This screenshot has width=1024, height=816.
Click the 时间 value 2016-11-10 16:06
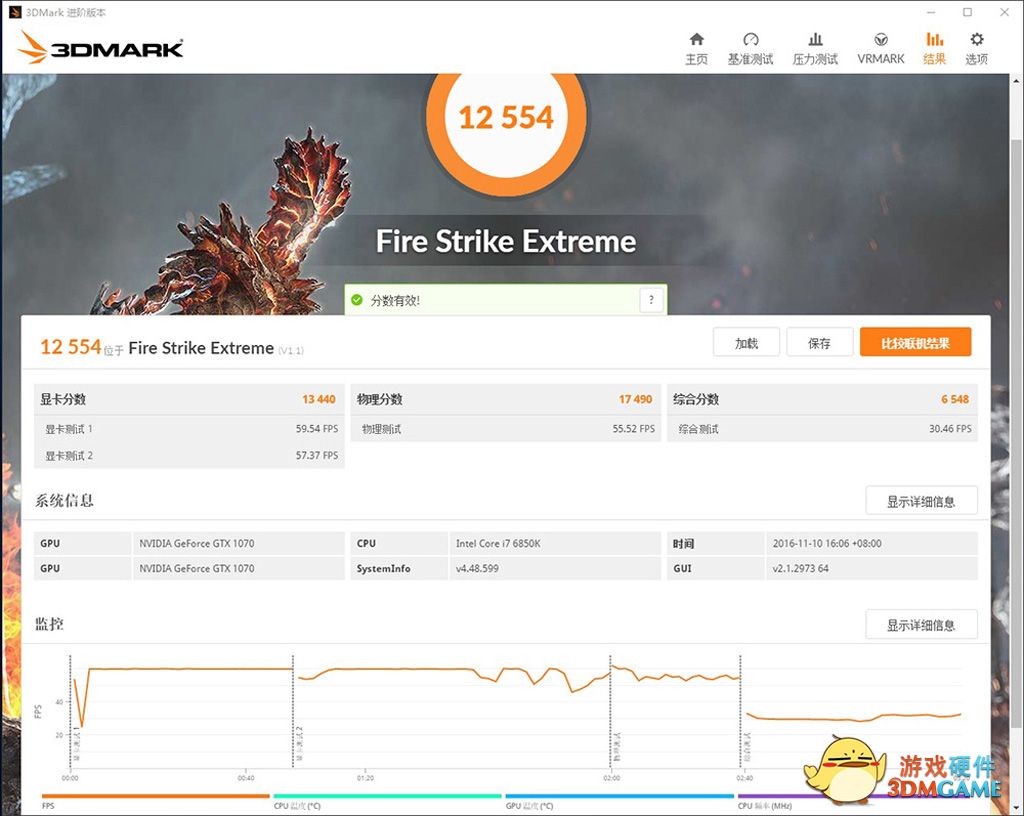click(827, 543)
